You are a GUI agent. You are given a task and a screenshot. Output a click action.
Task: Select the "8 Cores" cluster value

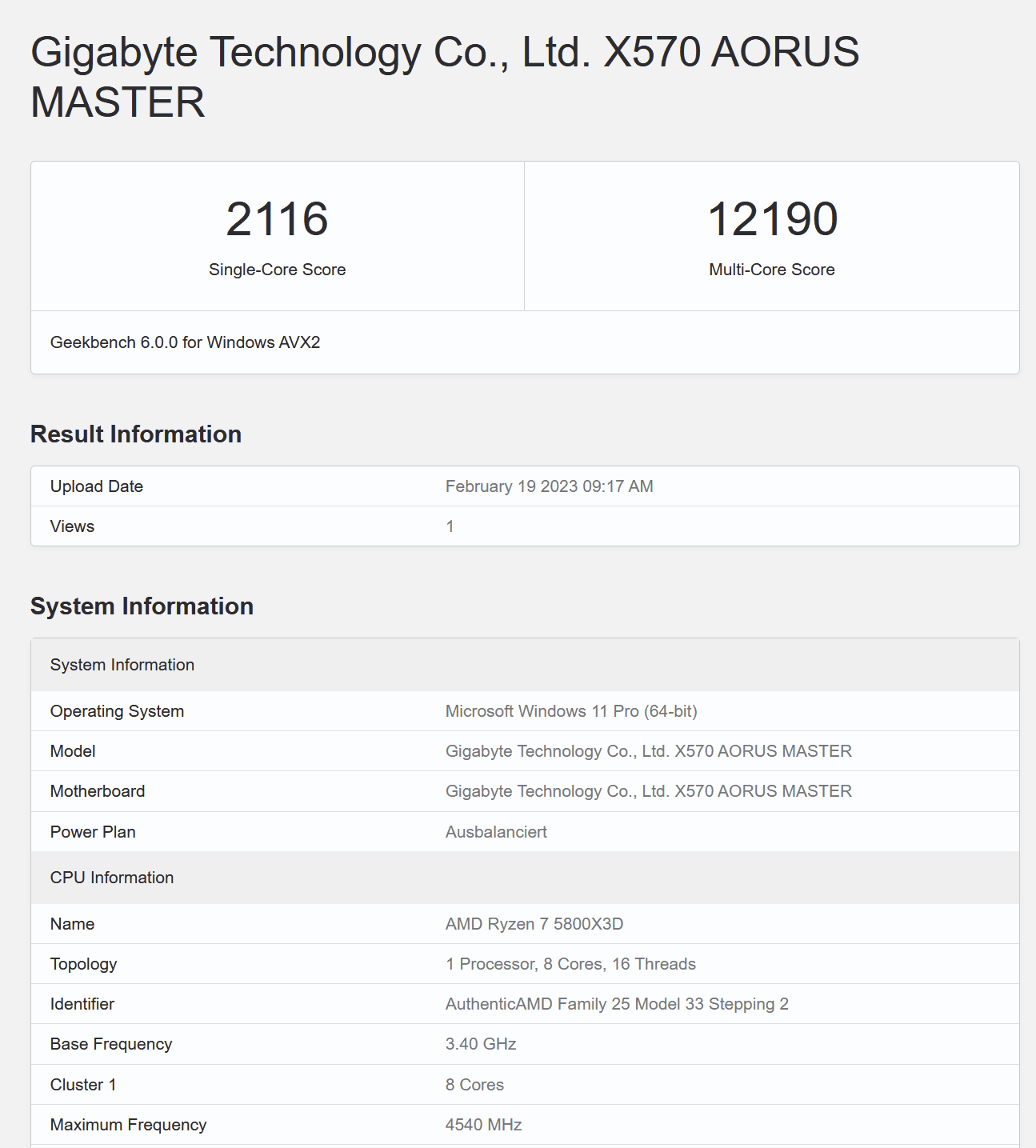coord(474,1085)
